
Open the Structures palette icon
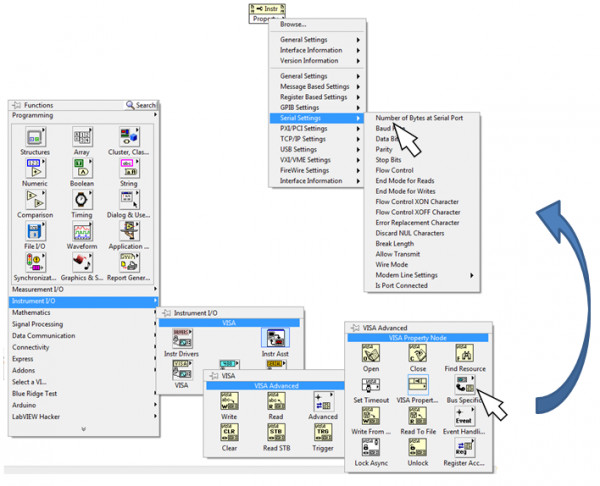[x=34, y=138]
